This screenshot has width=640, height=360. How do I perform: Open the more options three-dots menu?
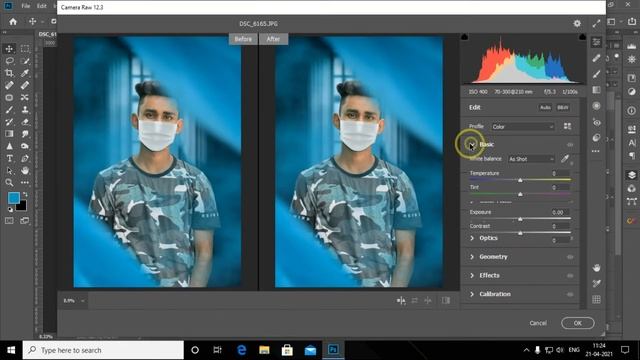[596, 151]
